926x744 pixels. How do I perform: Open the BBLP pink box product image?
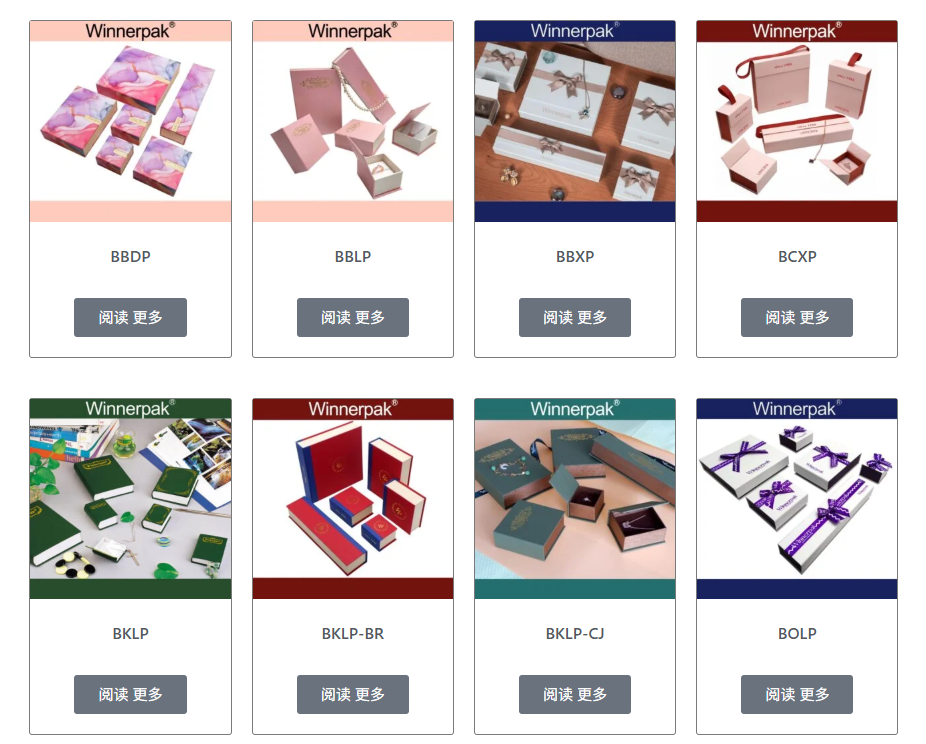point(353,122)
